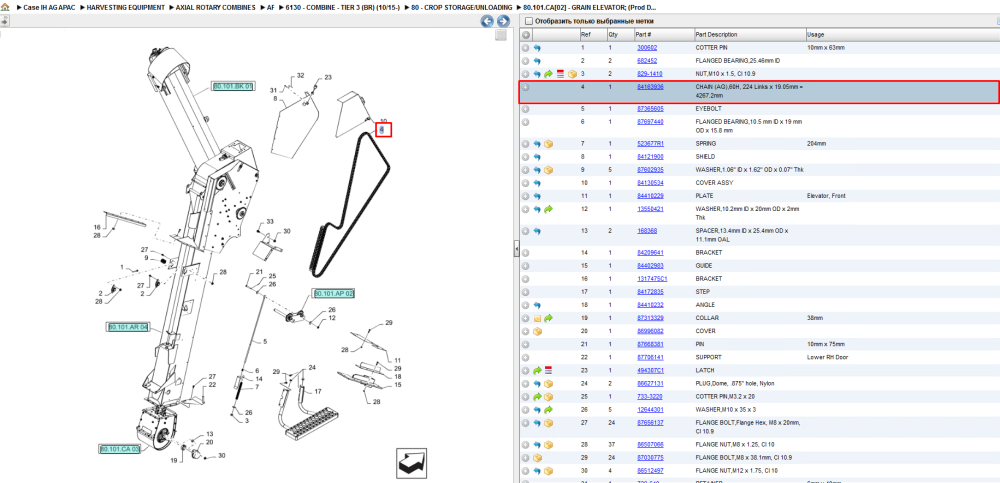Mark the CHAIN row 4 selection circle
The height and width of the screenshot is (483, 1000).
tap(526, 87)
